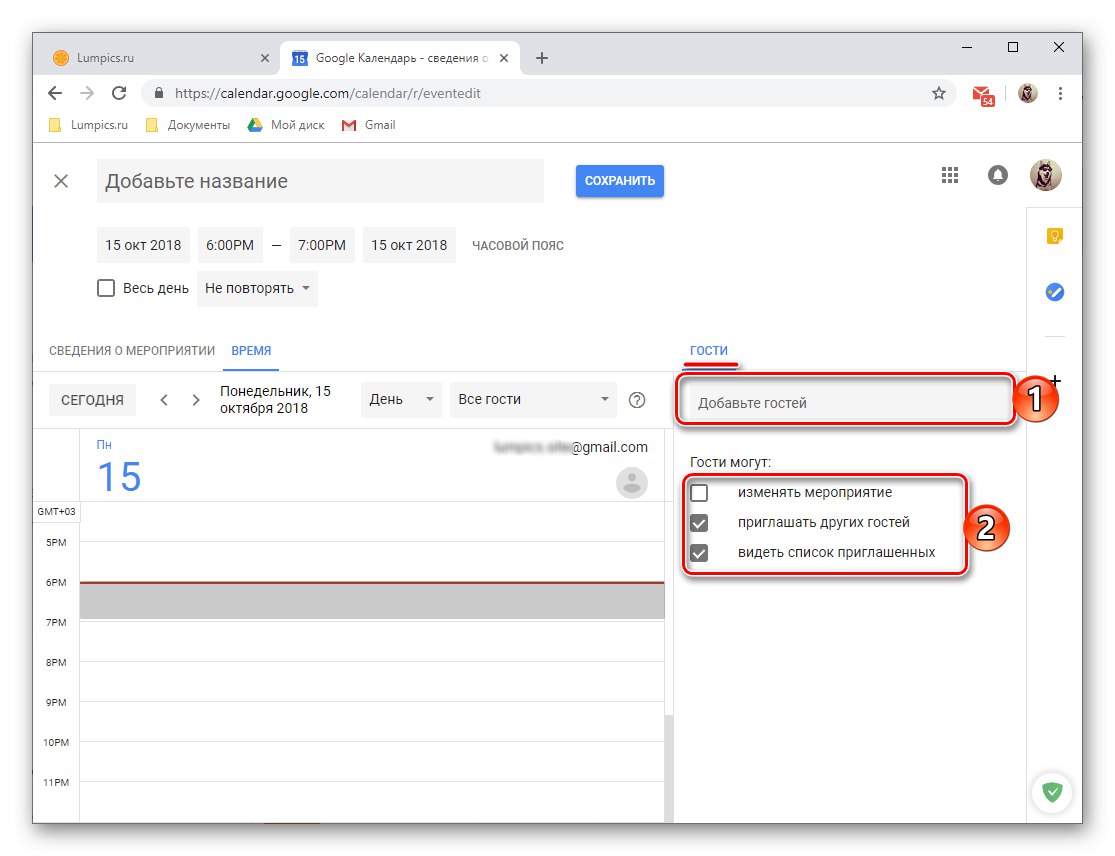1115x856 pixels.
Task: Open Google Keep in the side panel
Action: click(1054, 237)
